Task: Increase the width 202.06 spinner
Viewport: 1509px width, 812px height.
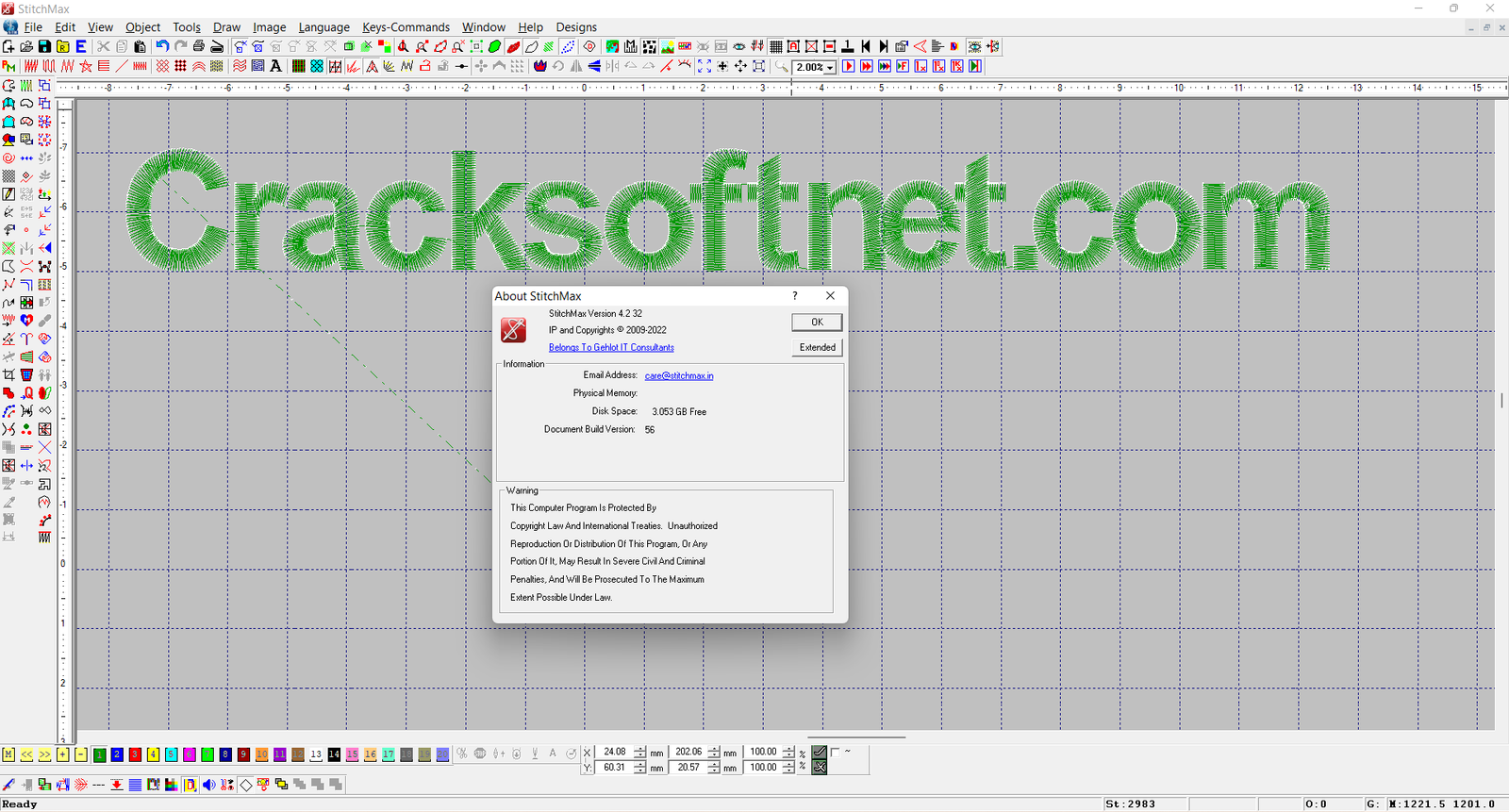Action: click(x=714, y=749)
